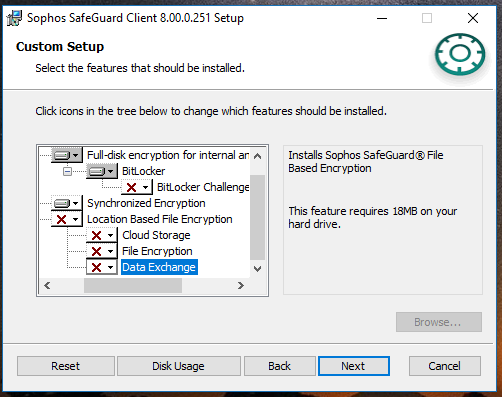Select the BitLocker Challenge tree item
502x397 pixels.
click(203, 187)
